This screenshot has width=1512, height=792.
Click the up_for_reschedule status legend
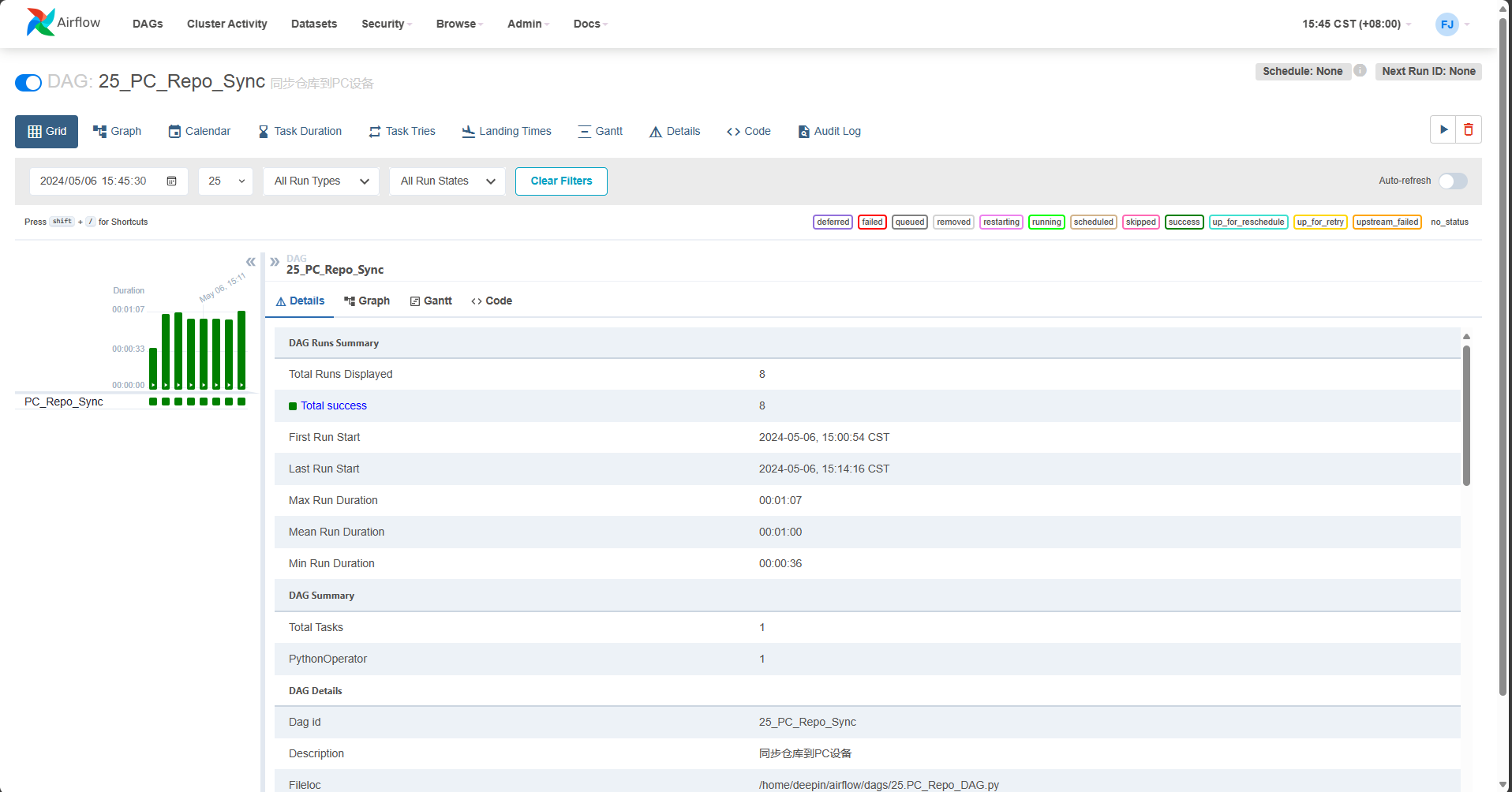coord(1248,222)
